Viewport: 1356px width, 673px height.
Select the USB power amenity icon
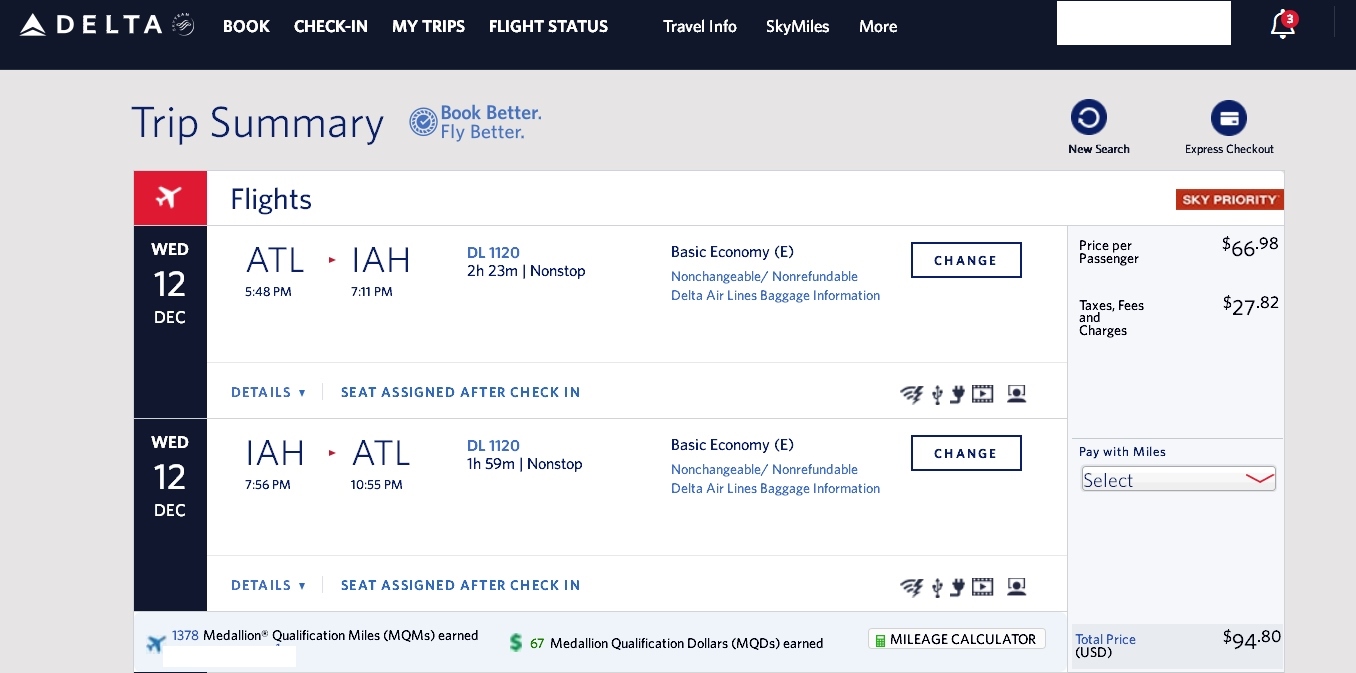click(x=937, y=394)
